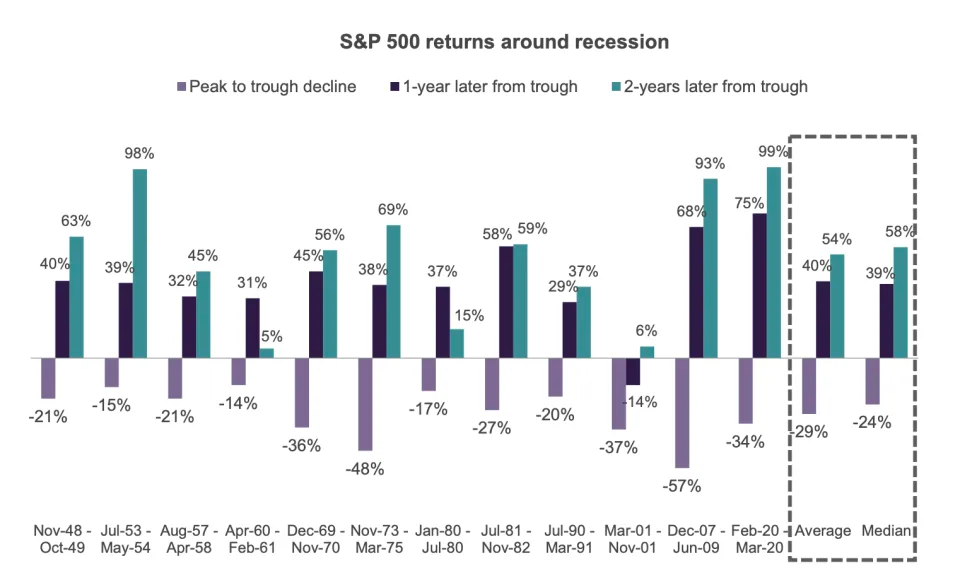
Task: Click the 98% teal bar for Jul-53 to May-54
Action: 139,263
